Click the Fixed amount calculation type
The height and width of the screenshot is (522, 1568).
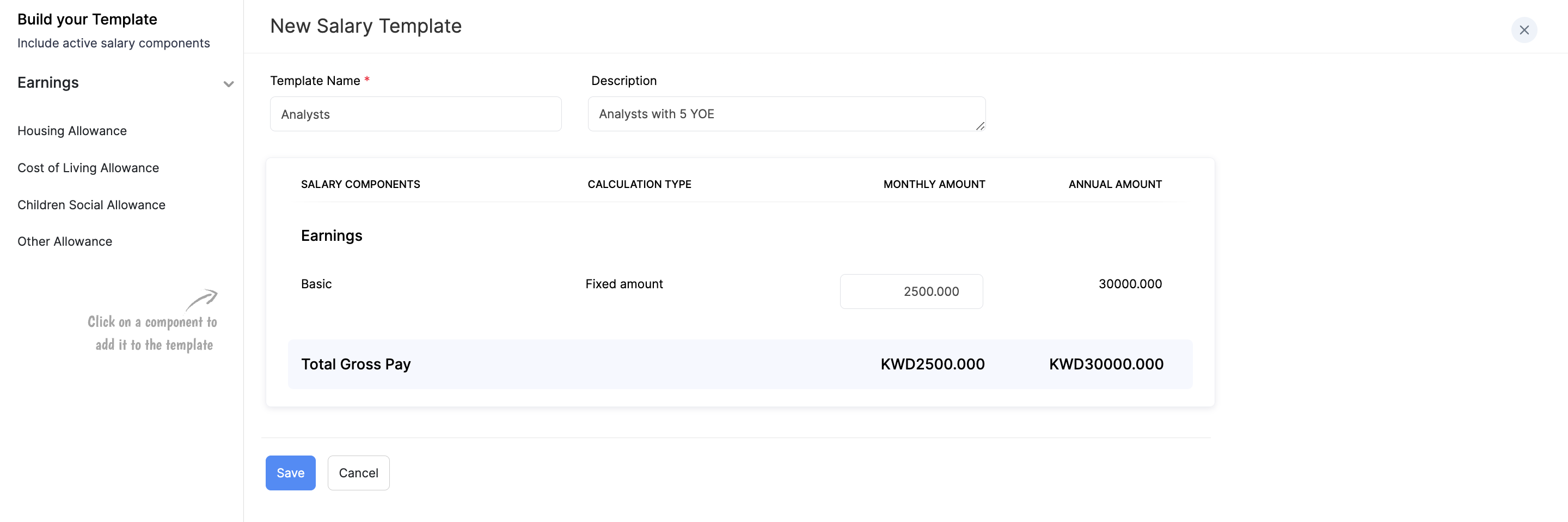coord(624,284)
